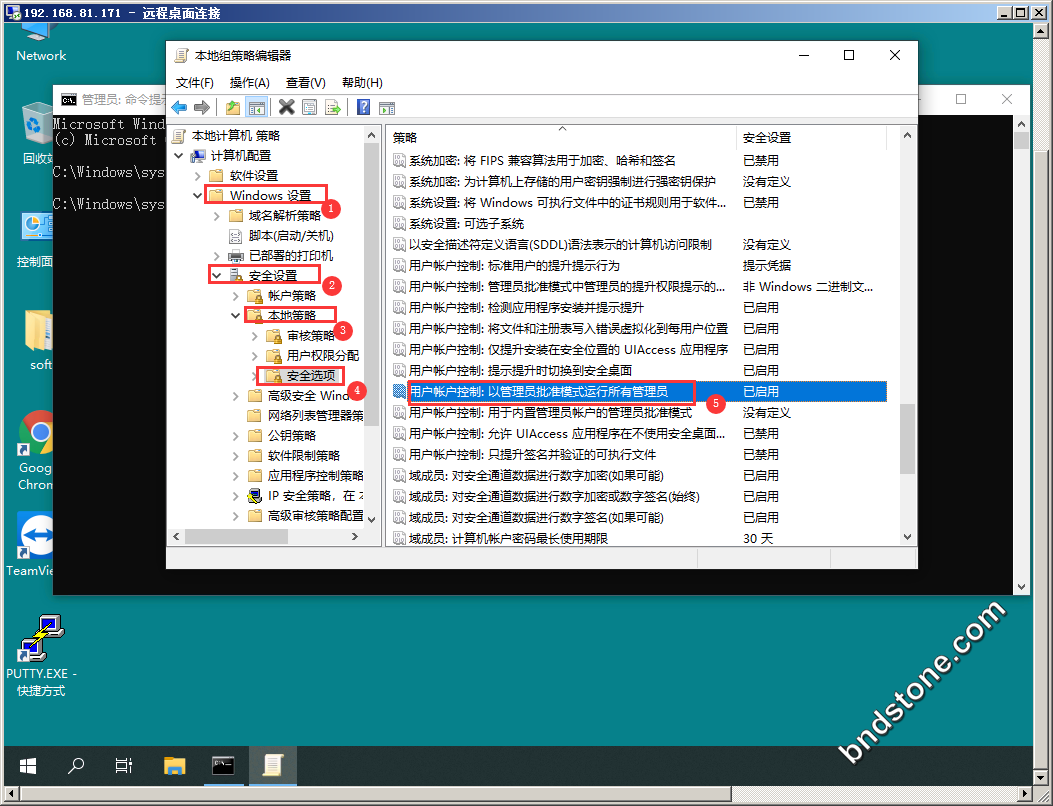Click the blue Help question mark icon

click(x=364, y=108)
